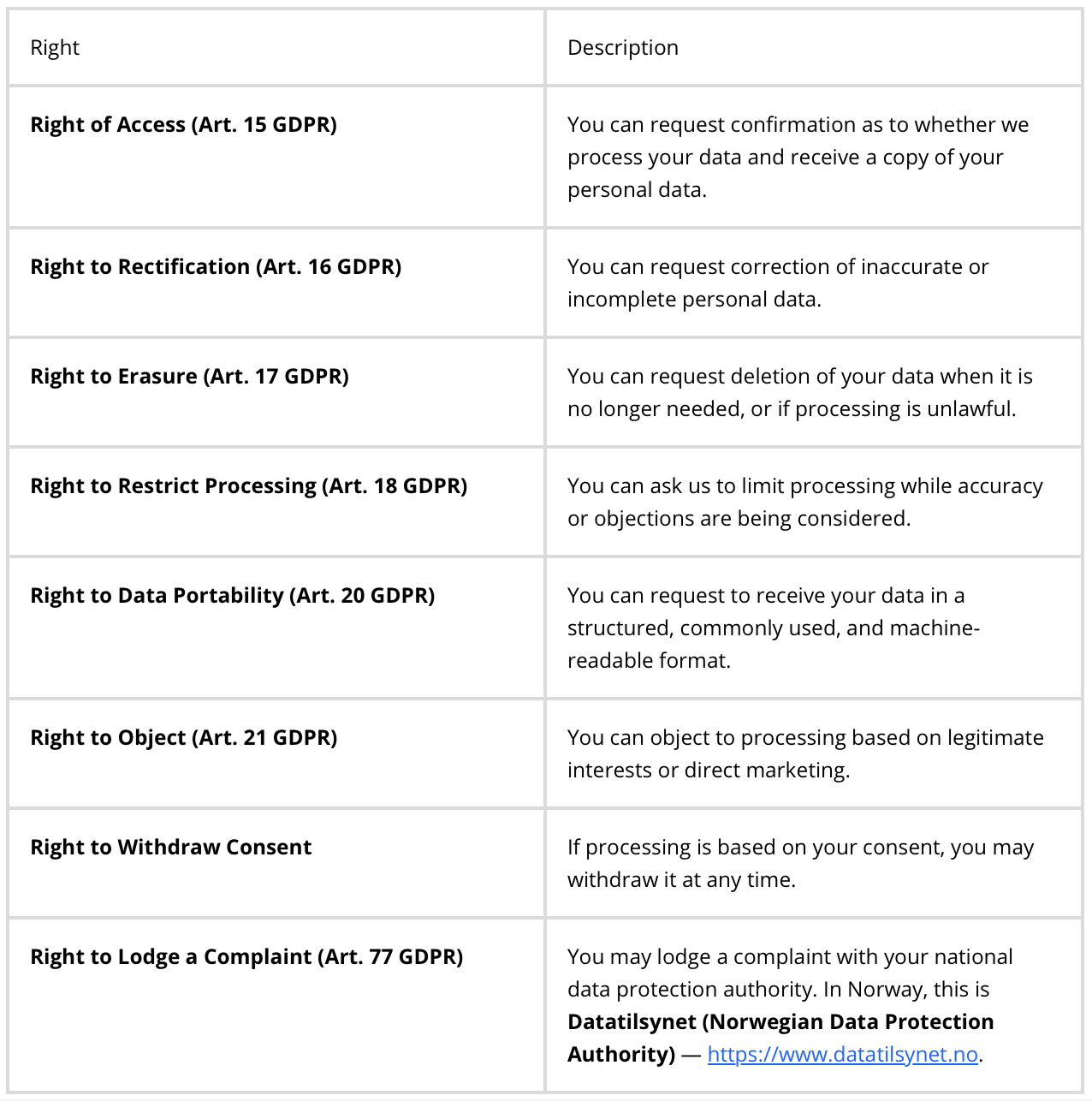Click description about legitimate interests or direct marketing

coord(805,754)
